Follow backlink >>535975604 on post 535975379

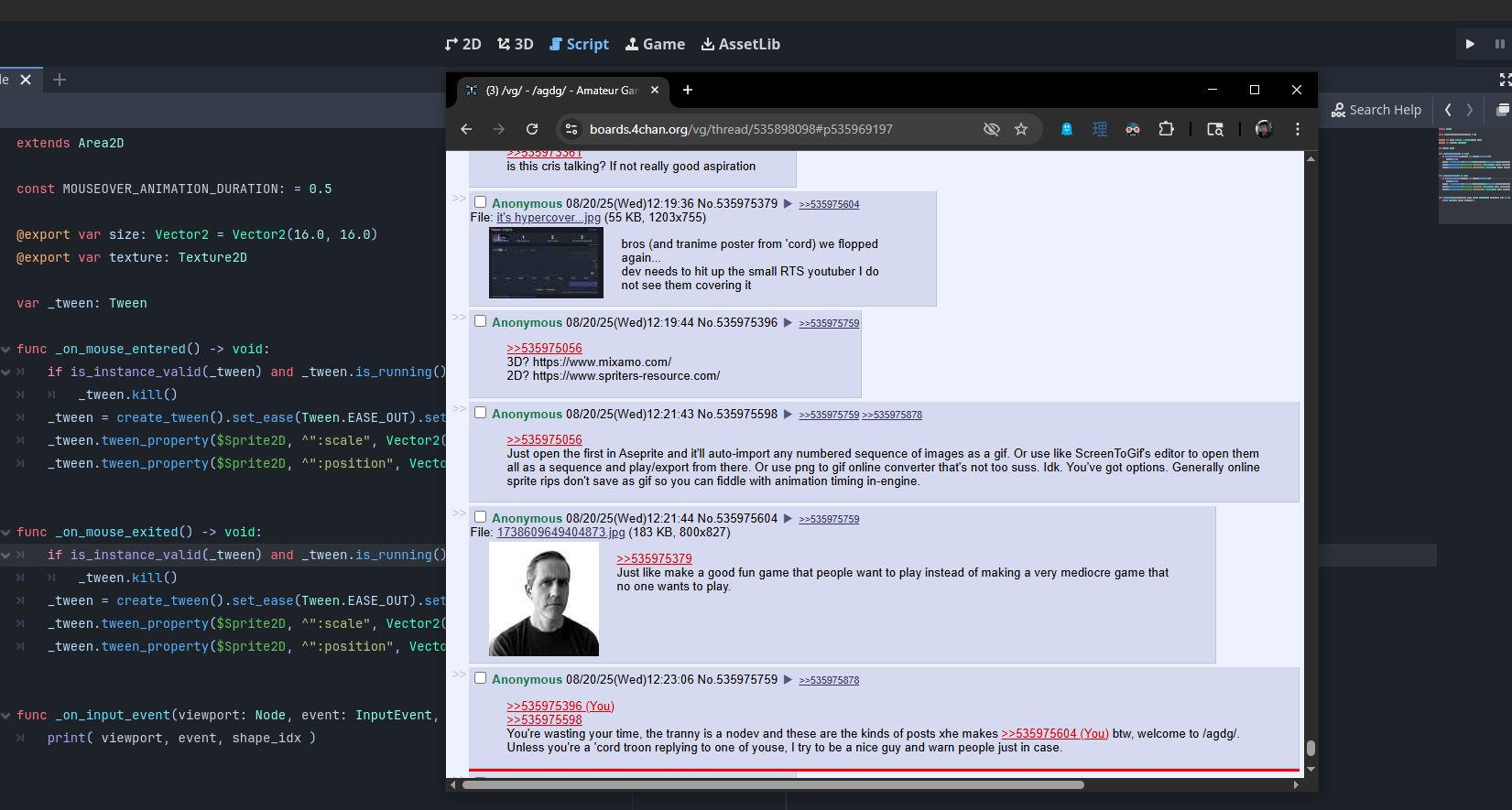click(x=829, y=204)
